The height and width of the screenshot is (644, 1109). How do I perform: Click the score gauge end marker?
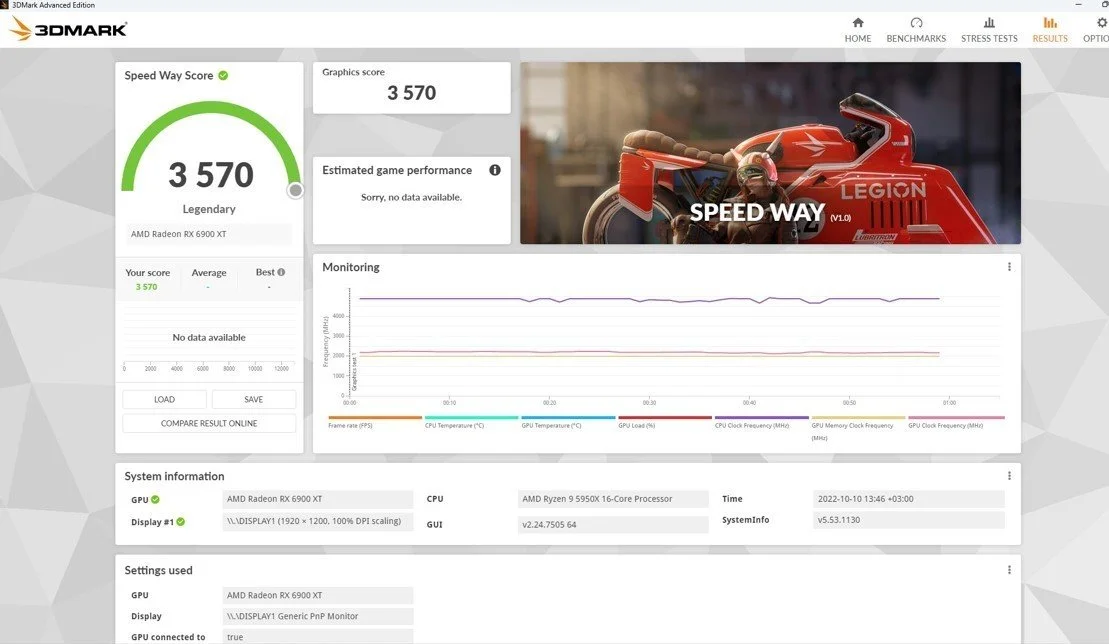296,190
